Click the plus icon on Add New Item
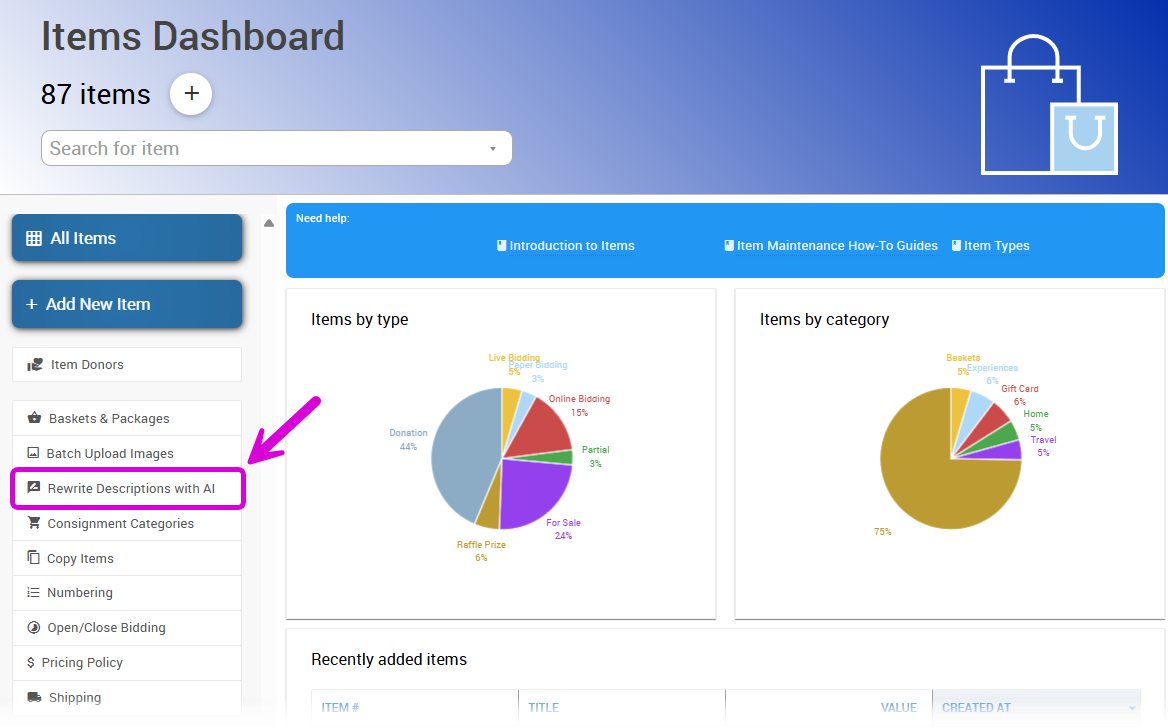The image size is (1168, 728). tap(31, 304)
